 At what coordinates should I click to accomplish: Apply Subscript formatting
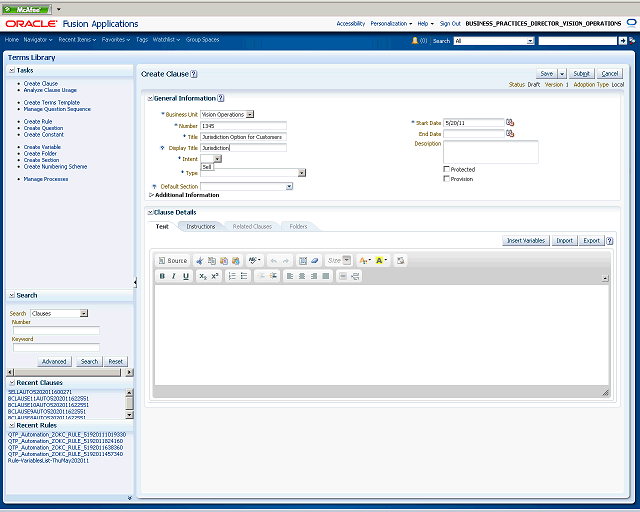(x=203, y=276)
